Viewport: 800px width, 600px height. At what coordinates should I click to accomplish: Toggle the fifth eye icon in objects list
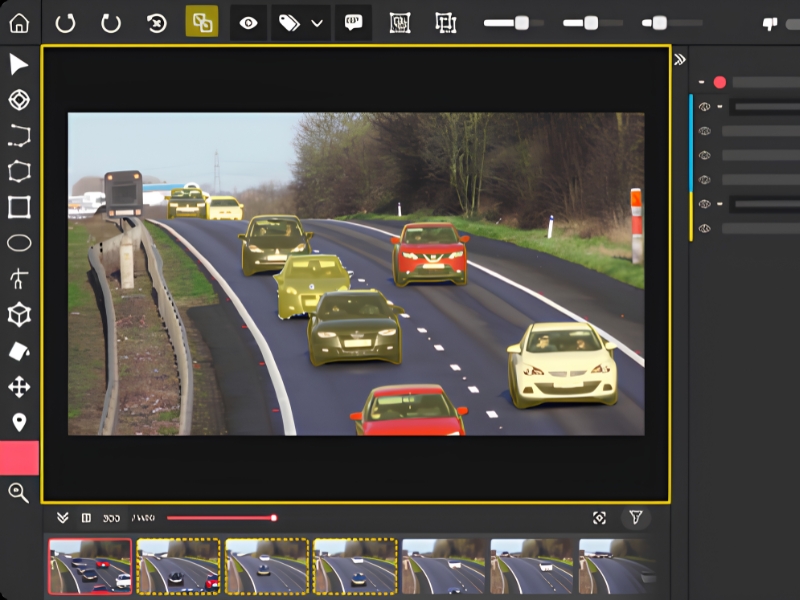[705, 204]
